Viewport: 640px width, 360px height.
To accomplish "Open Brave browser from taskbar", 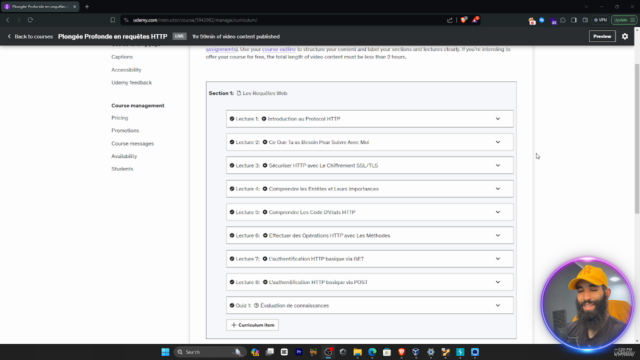I will tap(401, 352).
